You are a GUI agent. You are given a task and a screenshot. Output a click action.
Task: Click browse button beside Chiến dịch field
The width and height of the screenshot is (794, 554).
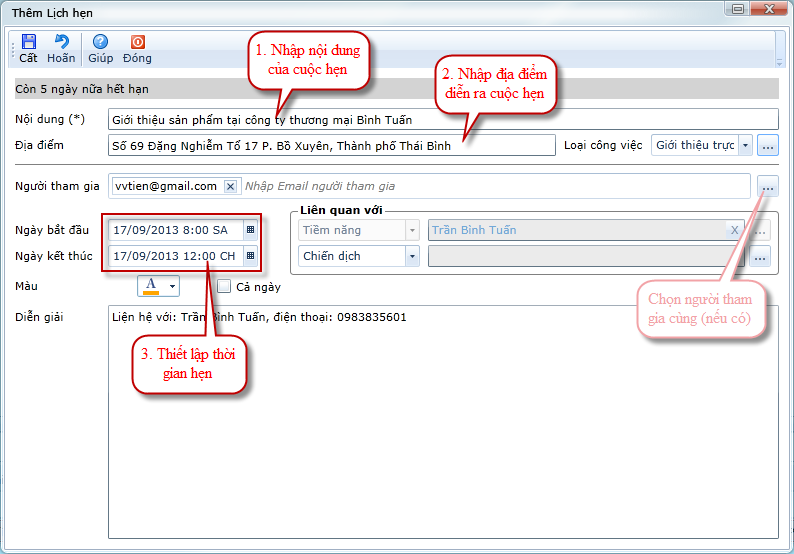(761, 256)
